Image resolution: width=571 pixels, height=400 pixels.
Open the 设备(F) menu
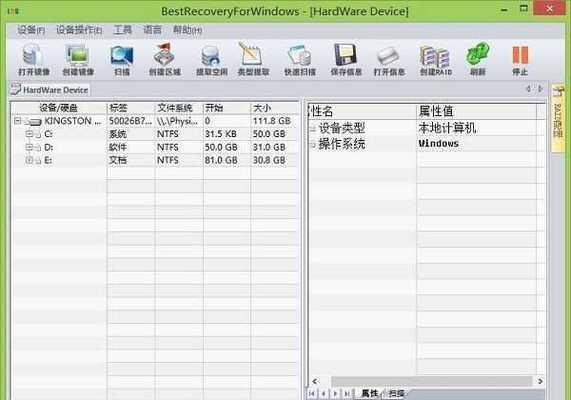[31, 30]
